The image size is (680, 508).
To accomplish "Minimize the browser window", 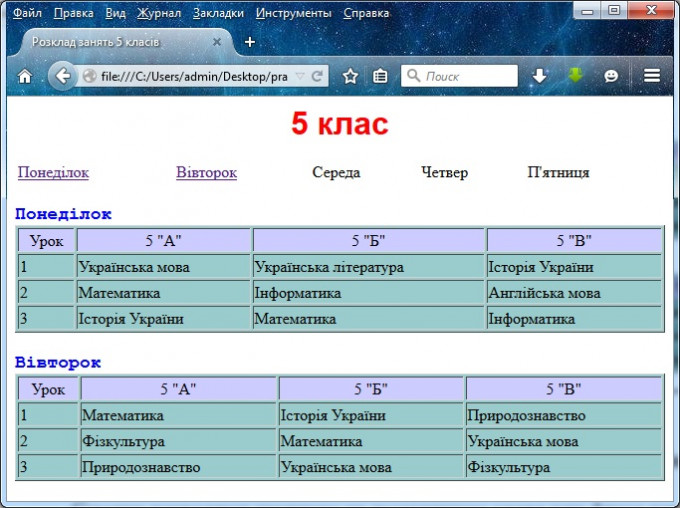I will click(x=587, y=10).
